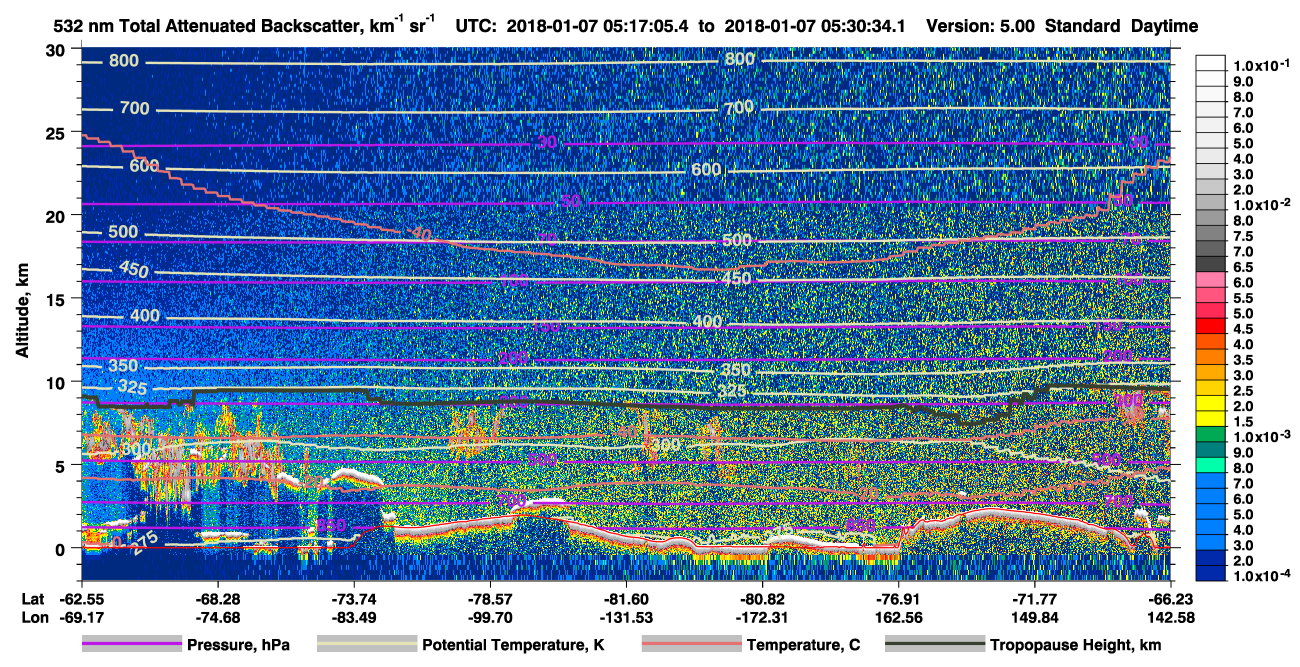Click latitude value '-76.91'
1300x667 pixels.
coord(899,598)
